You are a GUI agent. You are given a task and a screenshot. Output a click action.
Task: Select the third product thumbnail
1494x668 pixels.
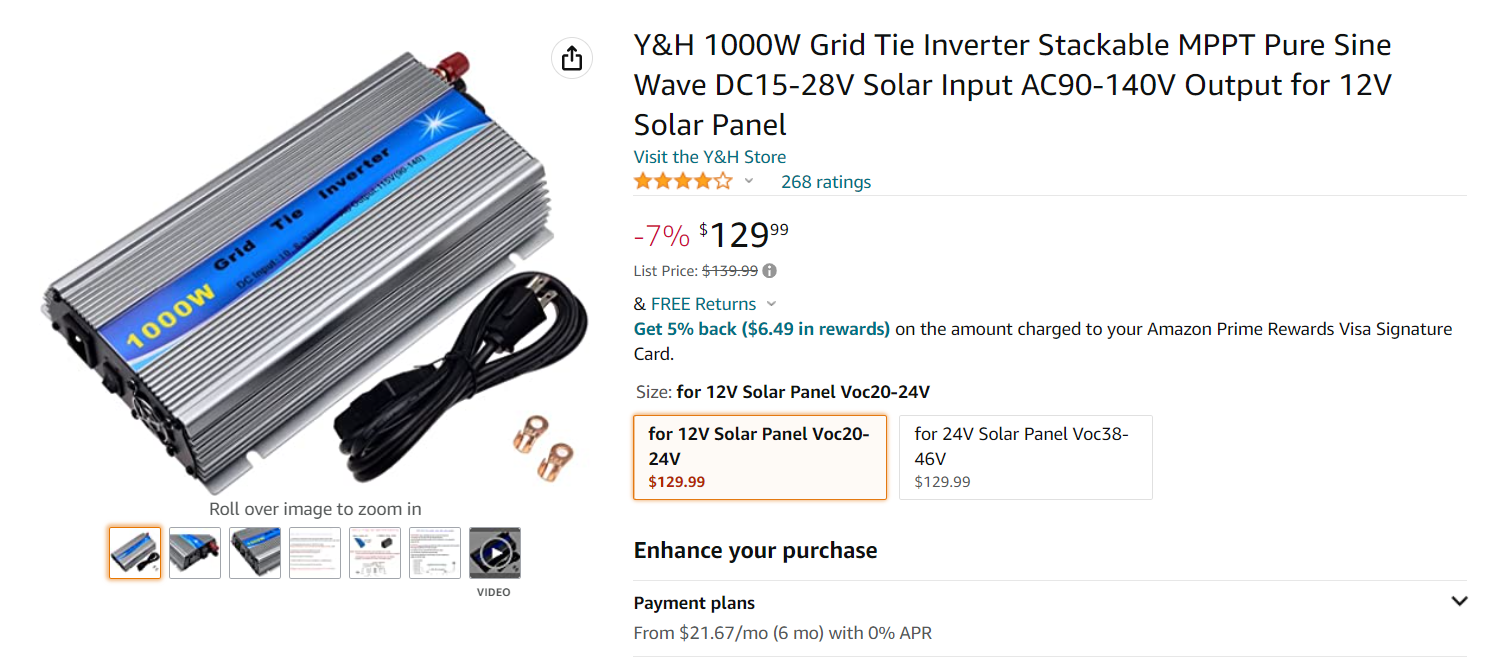pos(255,553)
